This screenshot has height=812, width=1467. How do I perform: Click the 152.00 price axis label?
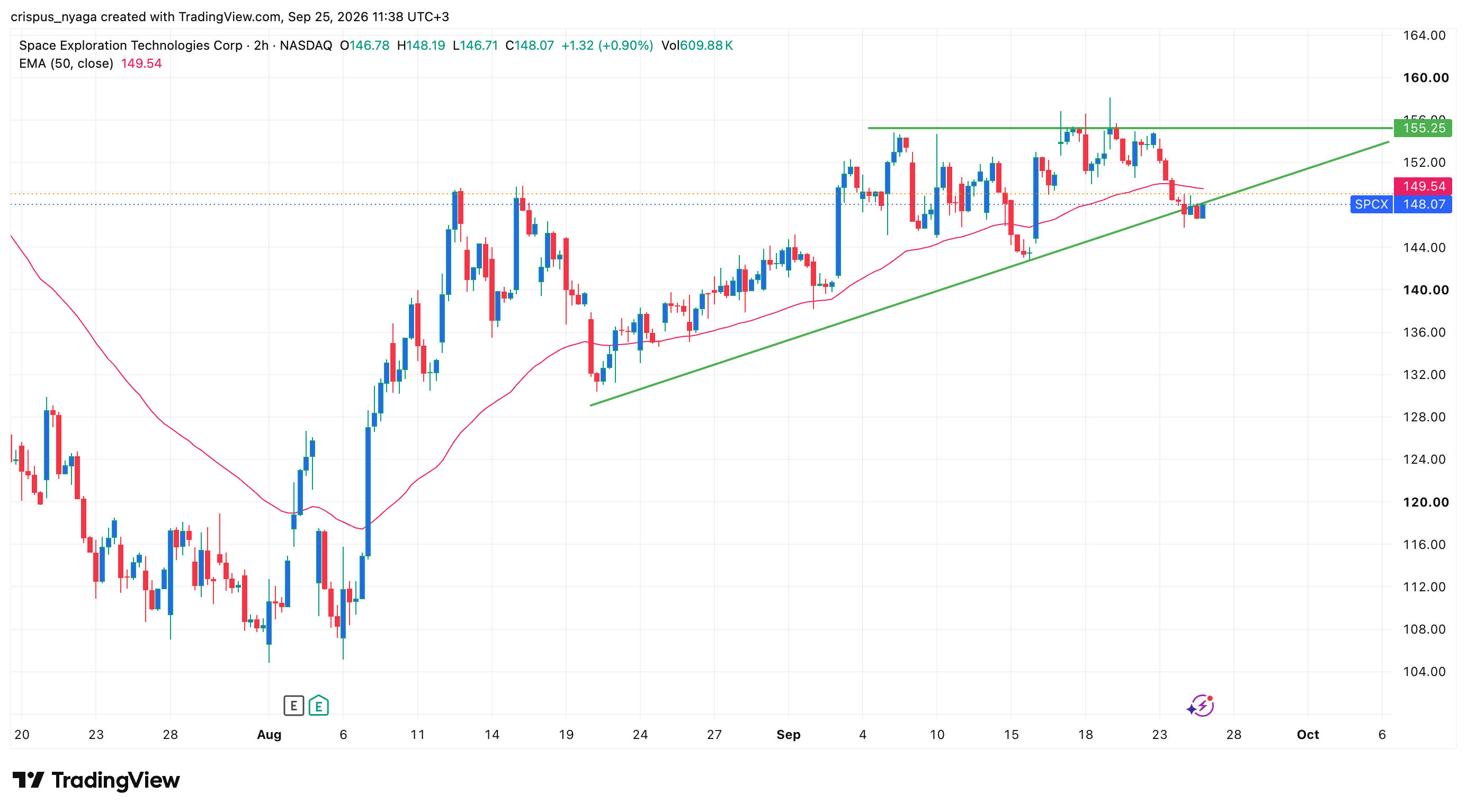pyautogui.click(x=1424, y=163)
